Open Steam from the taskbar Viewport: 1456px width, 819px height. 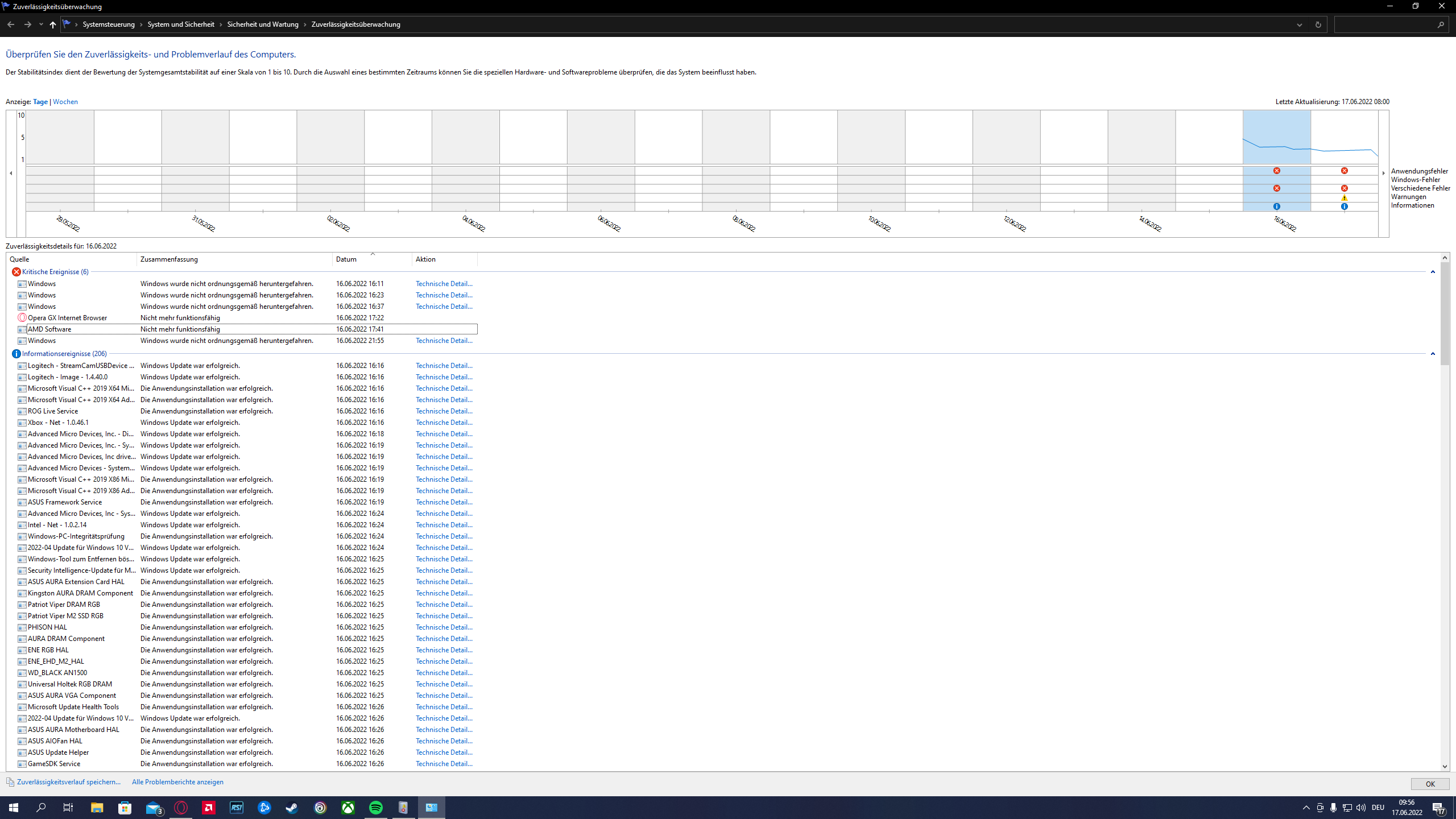click(292, 808)
